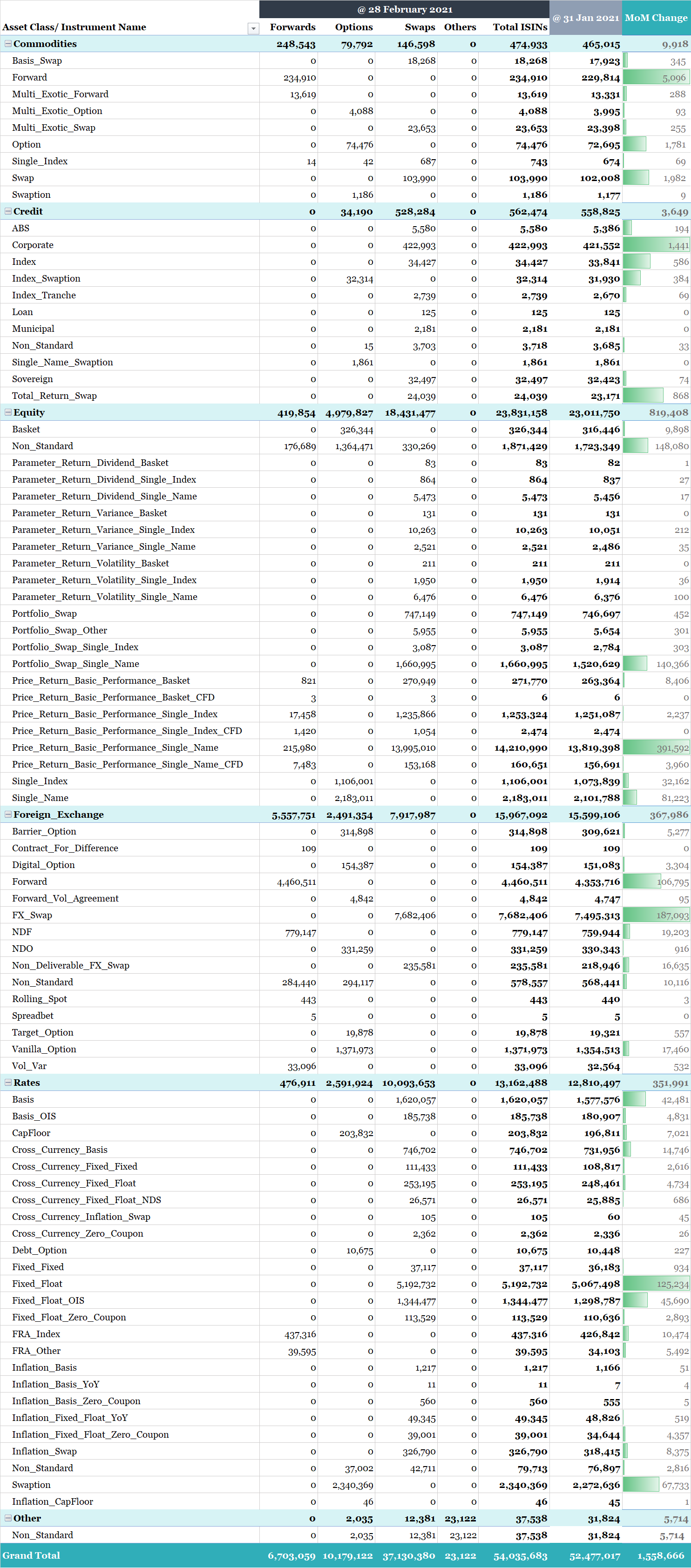Select the Swaps column header
This screenshot has height=1568, width=691.
tap(420, 27)
